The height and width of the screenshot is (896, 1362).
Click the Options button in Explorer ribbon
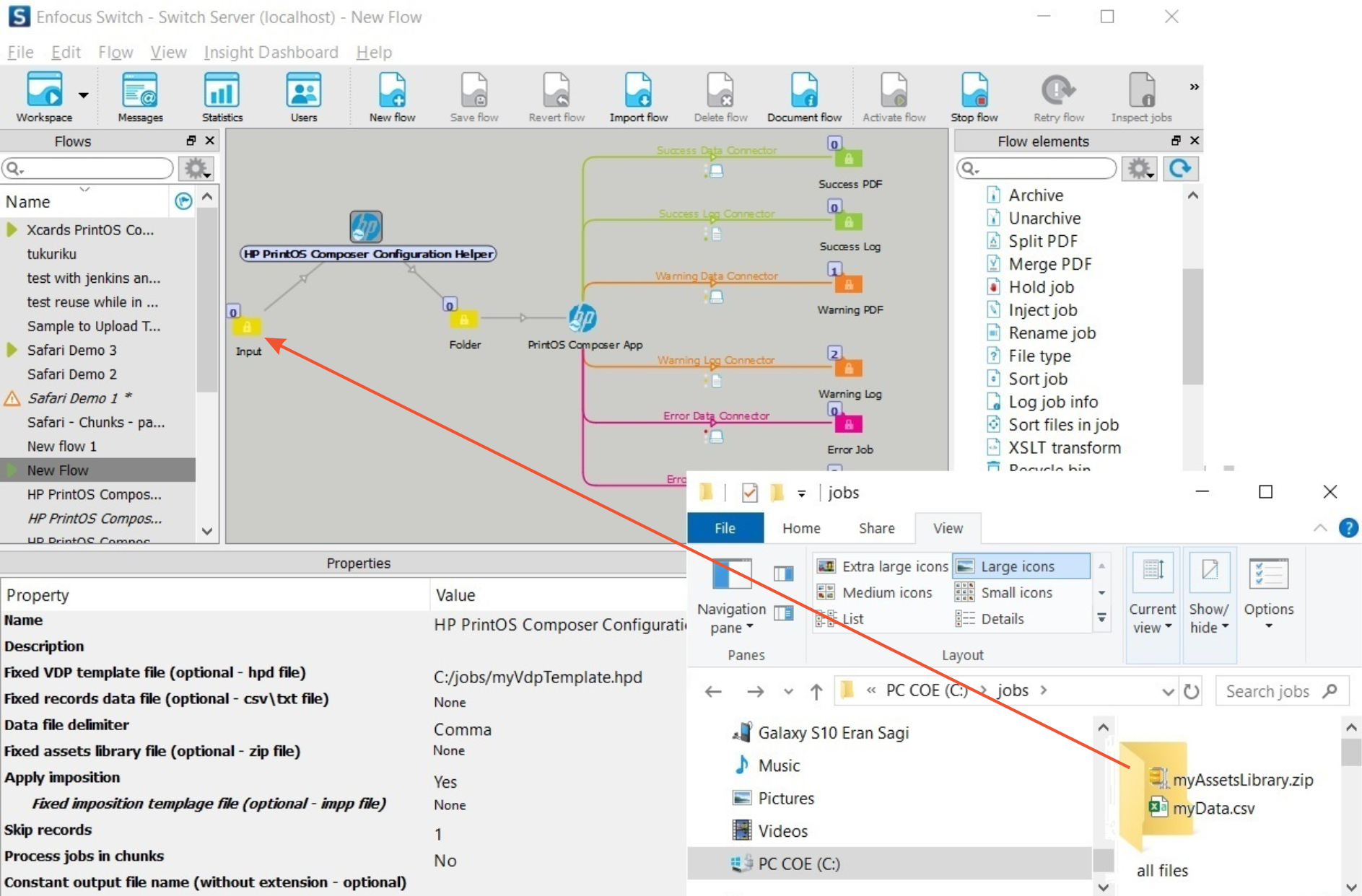click(1268, 594)
